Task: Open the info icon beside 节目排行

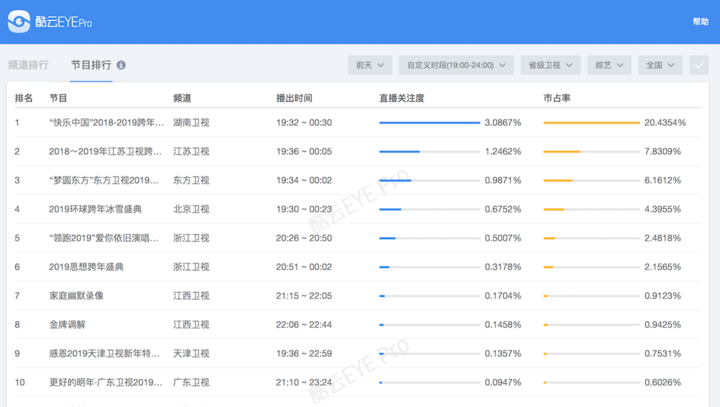Action: [x=121, y=65]
